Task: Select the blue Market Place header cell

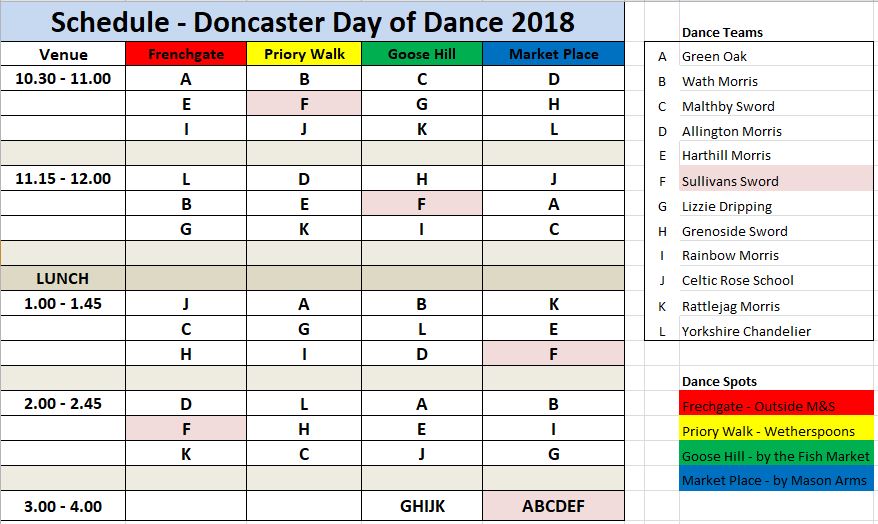Action: pos(553,54)
